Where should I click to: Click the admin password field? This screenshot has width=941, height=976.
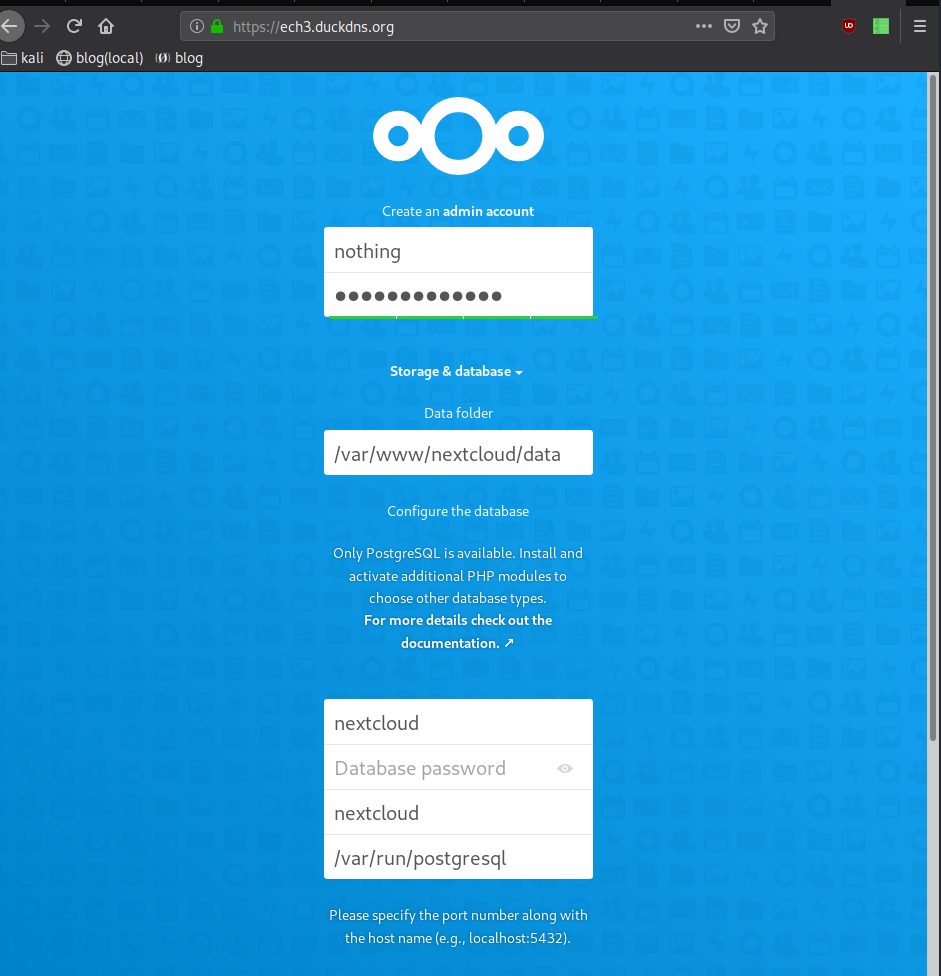click(458, 295)
